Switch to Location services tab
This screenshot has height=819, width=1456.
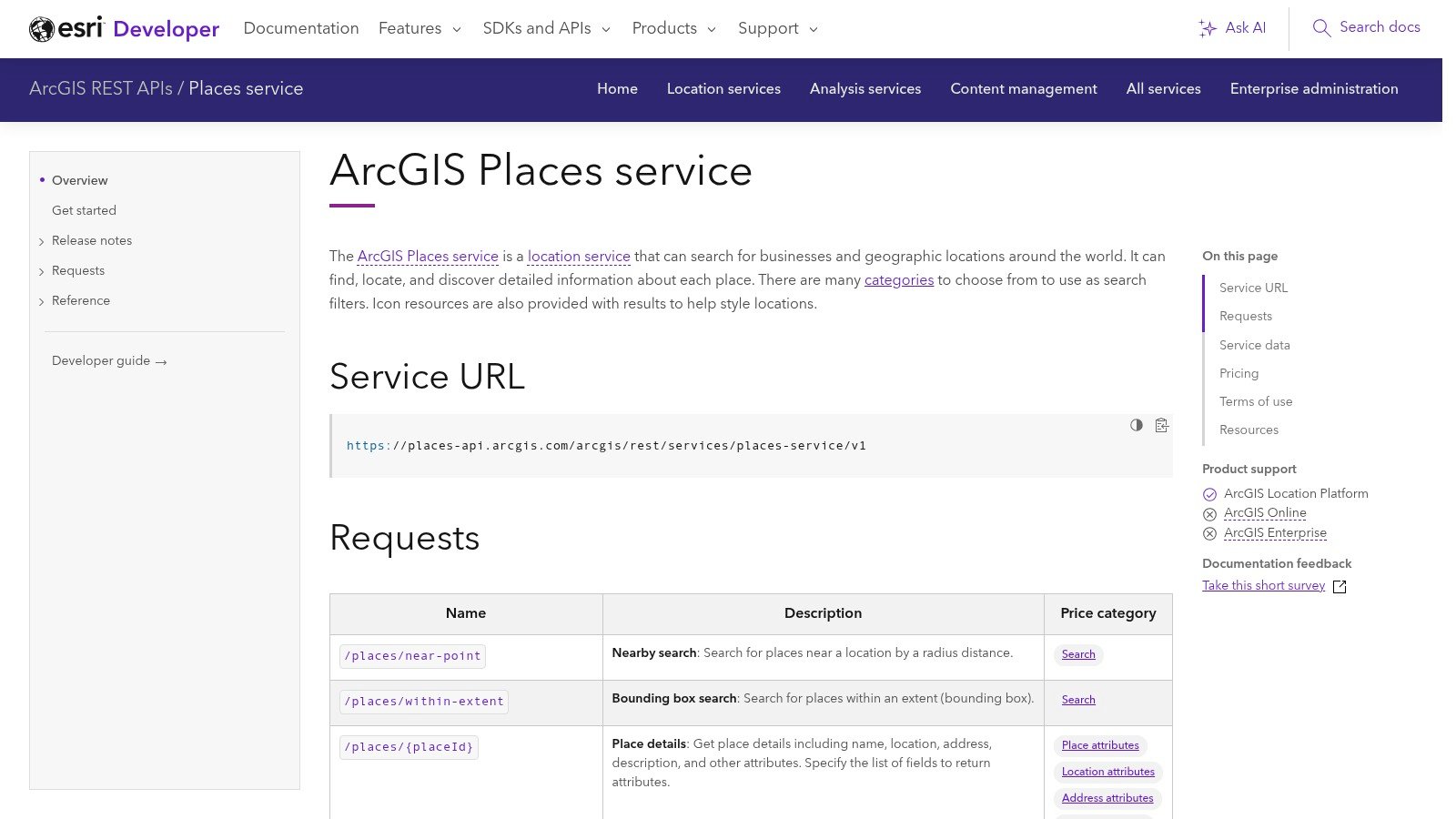[x=723, y=88]
